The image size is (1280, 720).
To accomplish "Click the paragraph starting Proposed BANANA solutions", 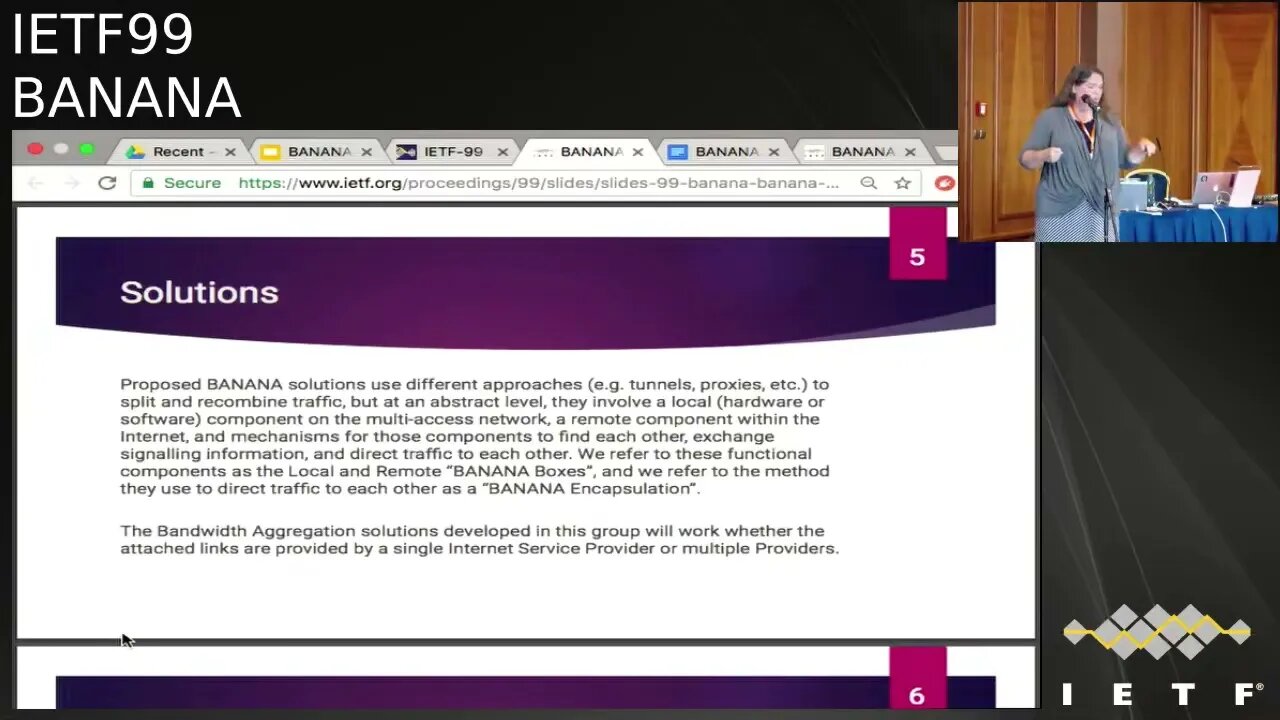I will point(475,436).
